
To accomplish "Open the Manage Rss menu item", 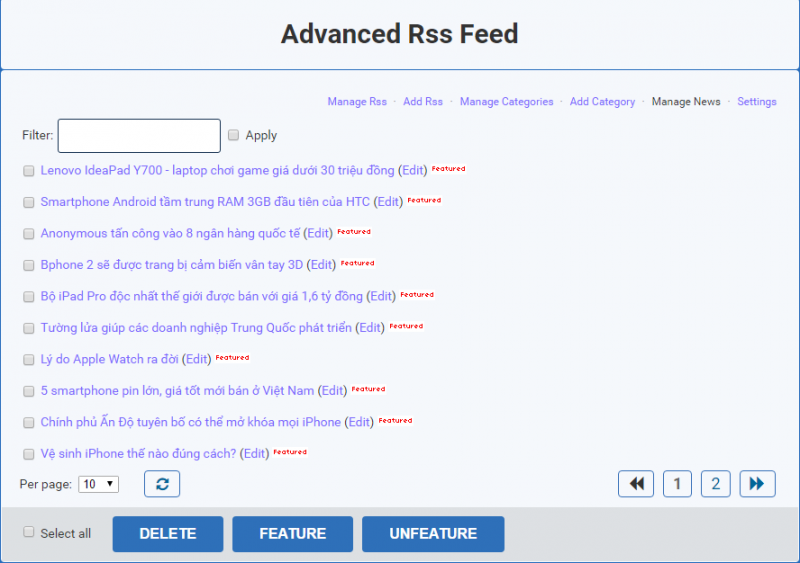I will (x=357, y=102).
